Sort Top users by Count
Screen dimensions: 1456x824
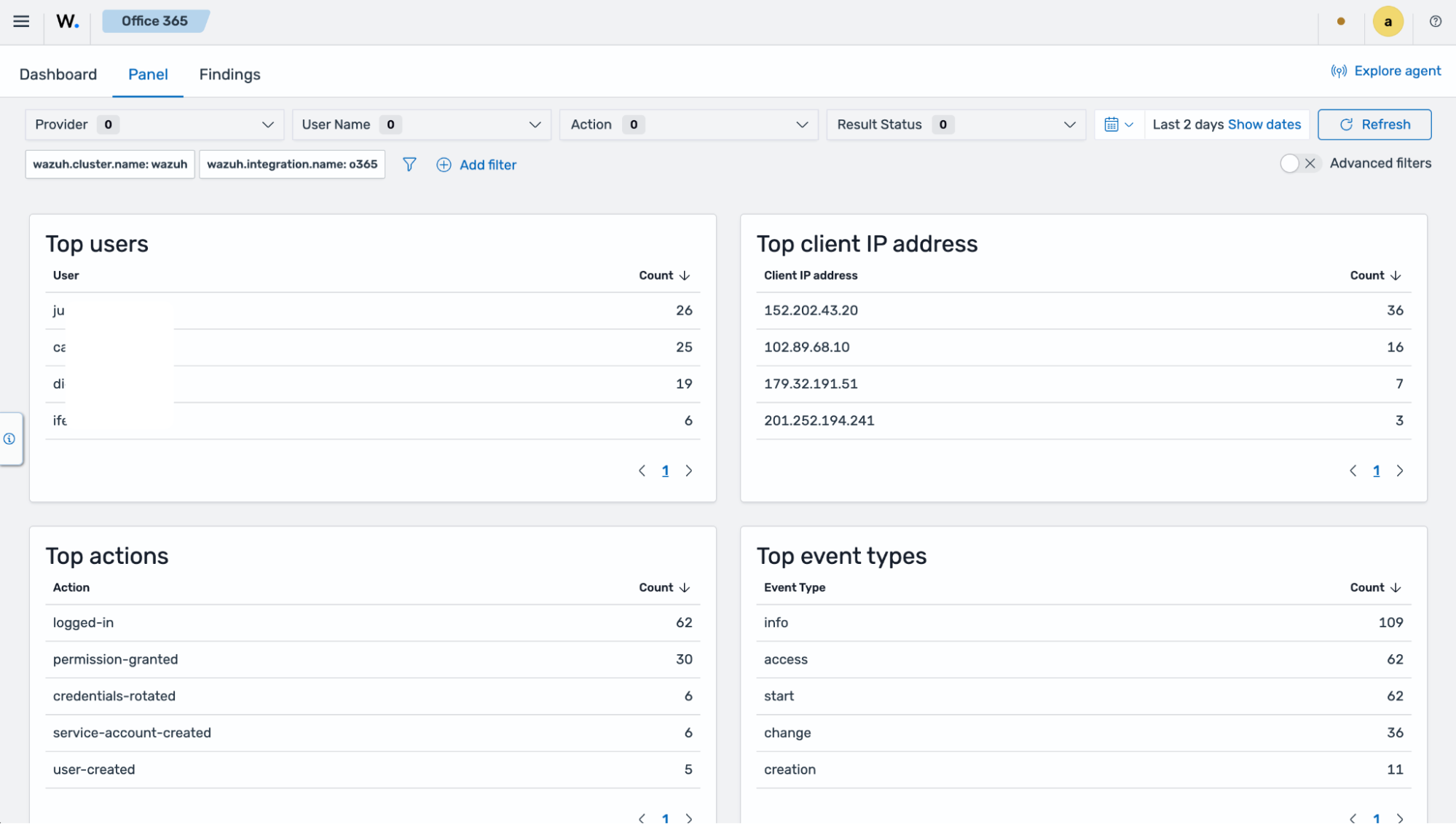pyautogui.click(x=664, y=275)
